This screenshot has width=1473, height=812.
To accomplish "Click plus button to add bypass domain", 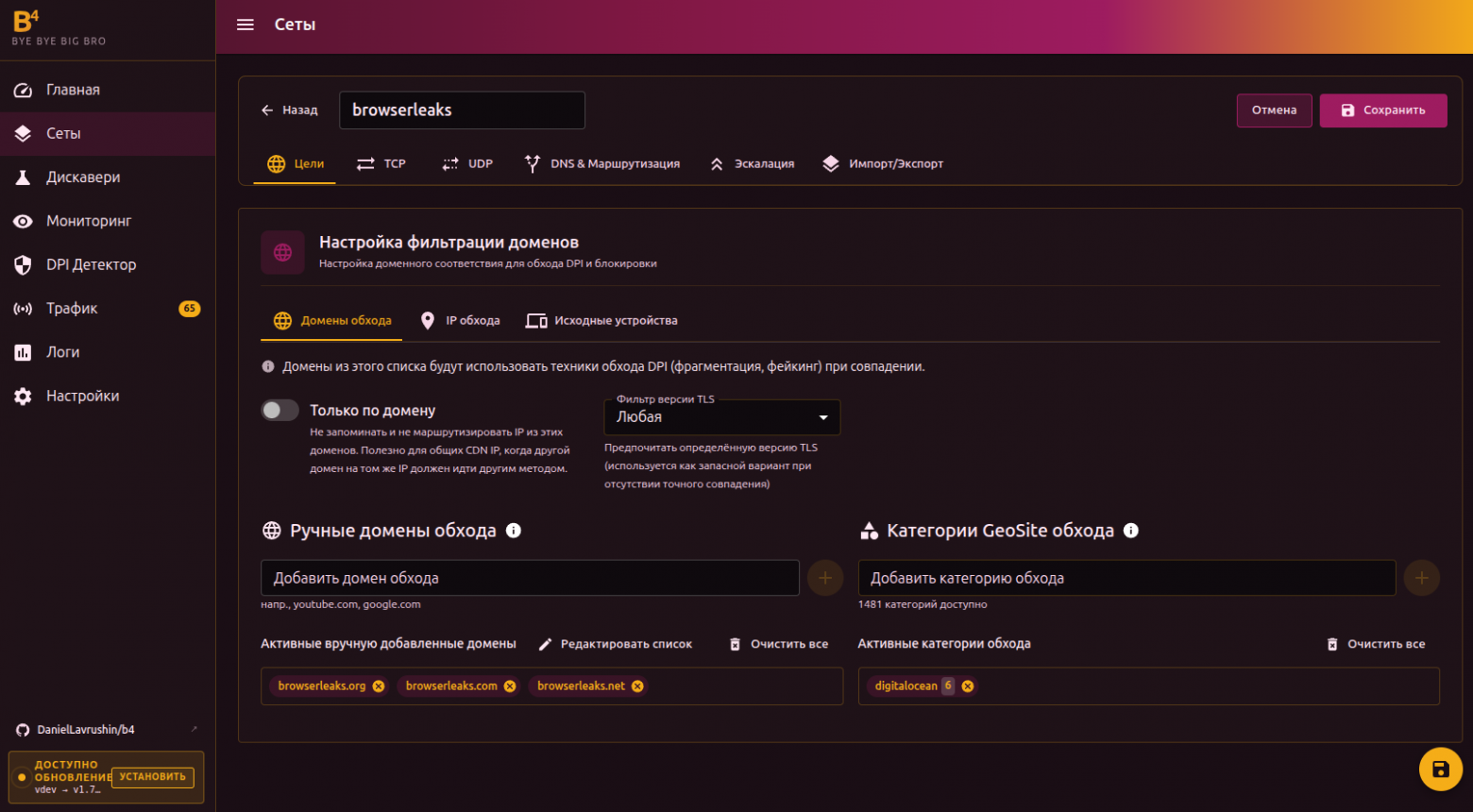I will pyautogui.click(x=825, y=578).
